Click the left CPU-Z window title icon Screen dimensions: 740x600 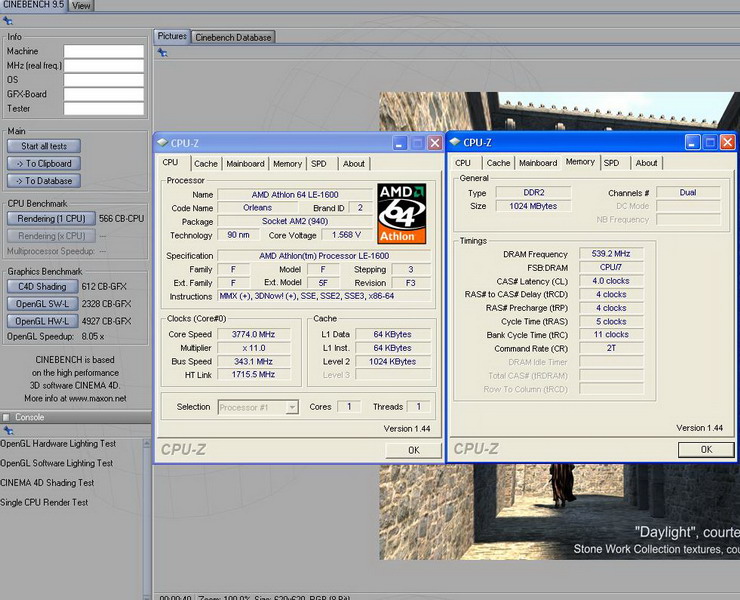tap(163, 143)
